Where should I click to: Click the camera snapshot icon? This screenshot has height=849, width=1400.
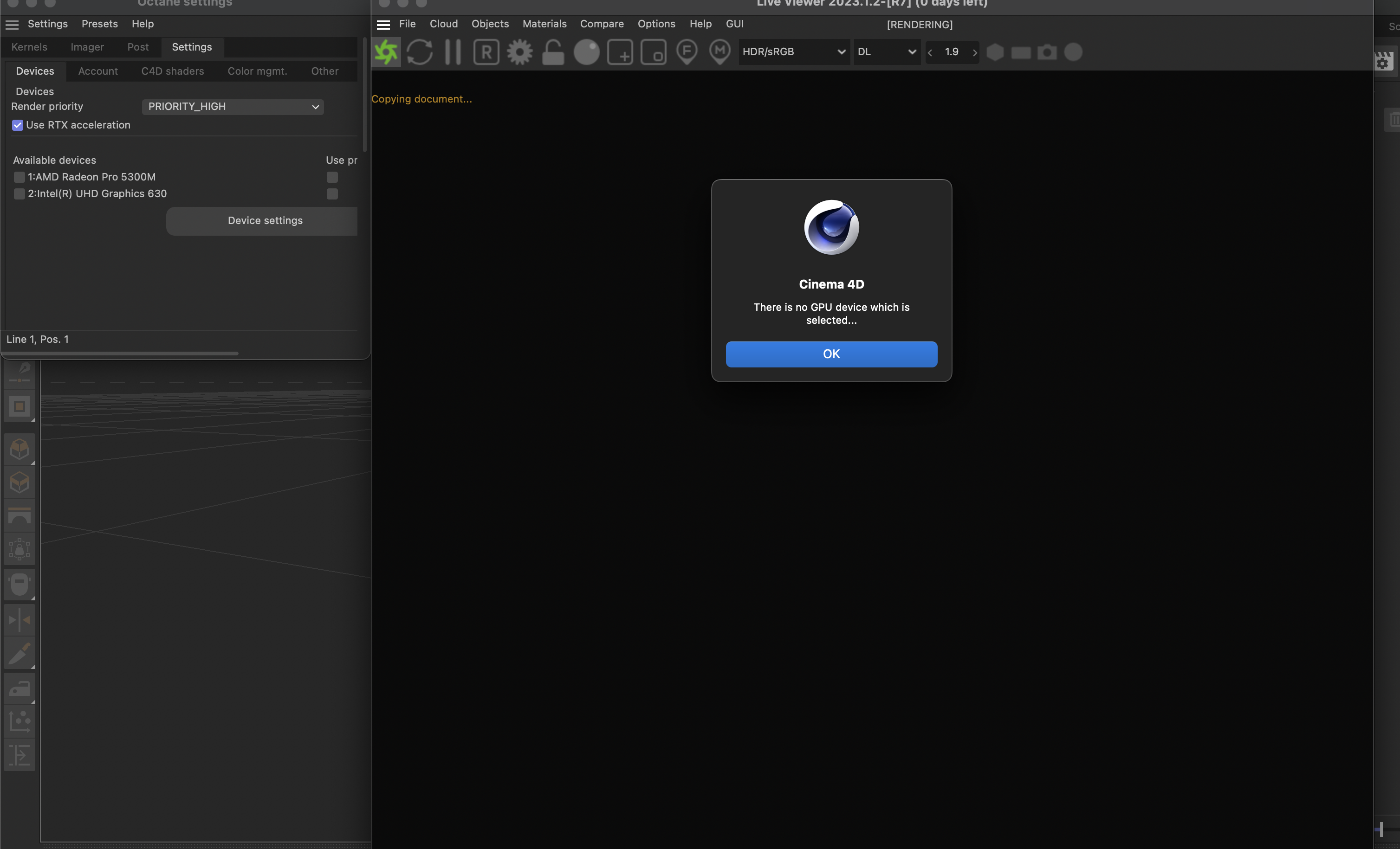click(x=1047, y=52)
